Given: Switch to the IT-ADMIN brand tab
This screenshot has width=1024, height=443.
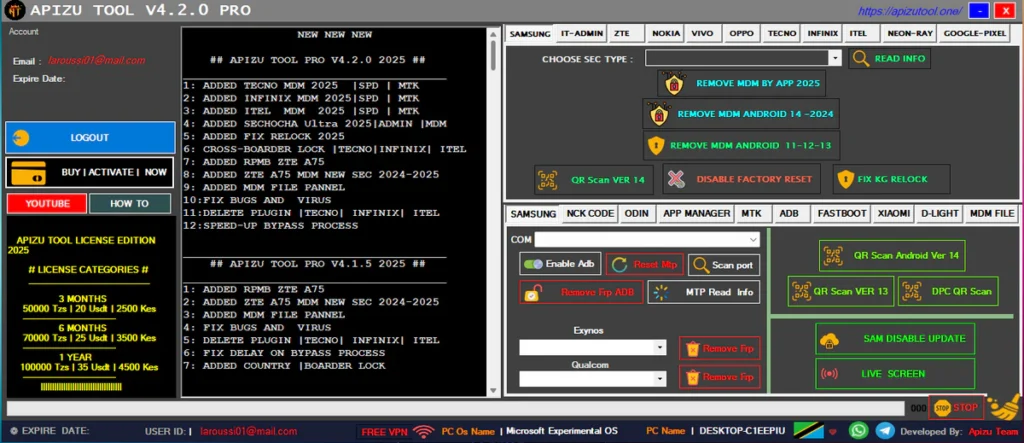Looking at the screenshot, I should point(583,33).
